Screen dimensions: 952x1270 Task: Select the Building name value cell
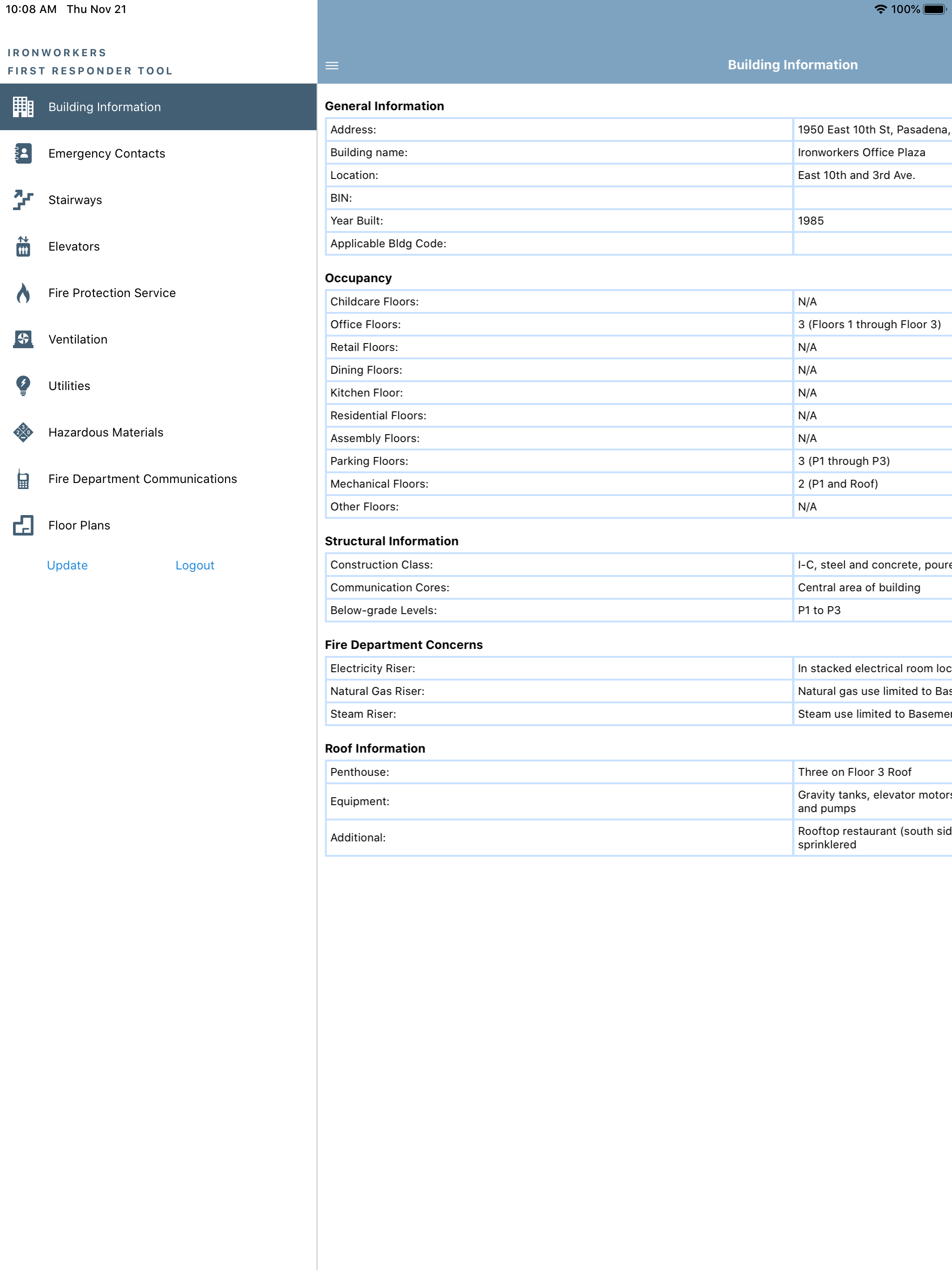[872, 153]
